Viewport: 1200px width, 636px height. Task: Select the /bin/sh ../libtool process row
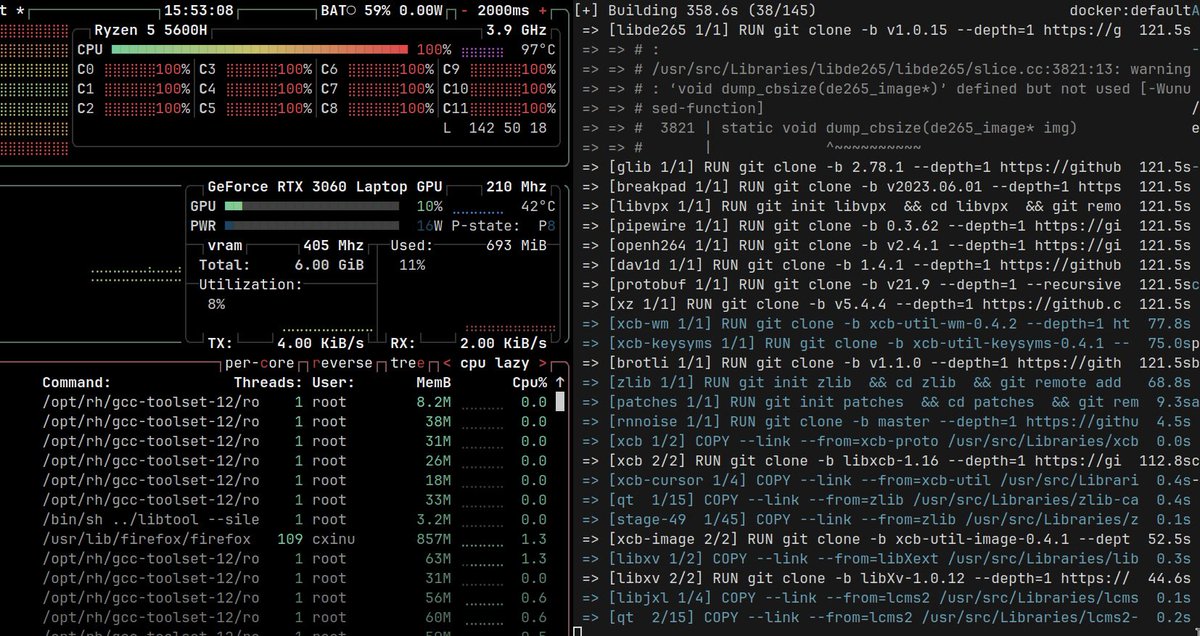295,519
